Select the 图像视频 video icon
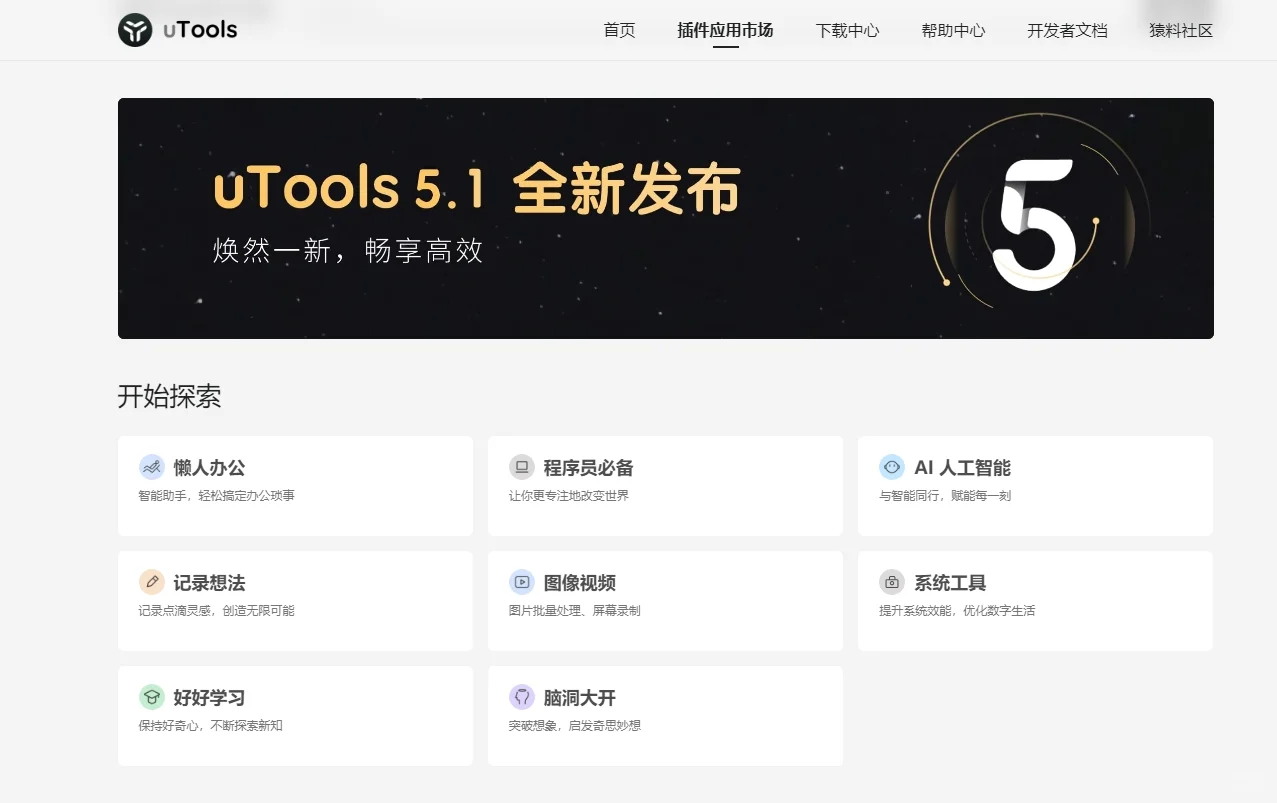The image size is (1277, 803). pos(521,581)
